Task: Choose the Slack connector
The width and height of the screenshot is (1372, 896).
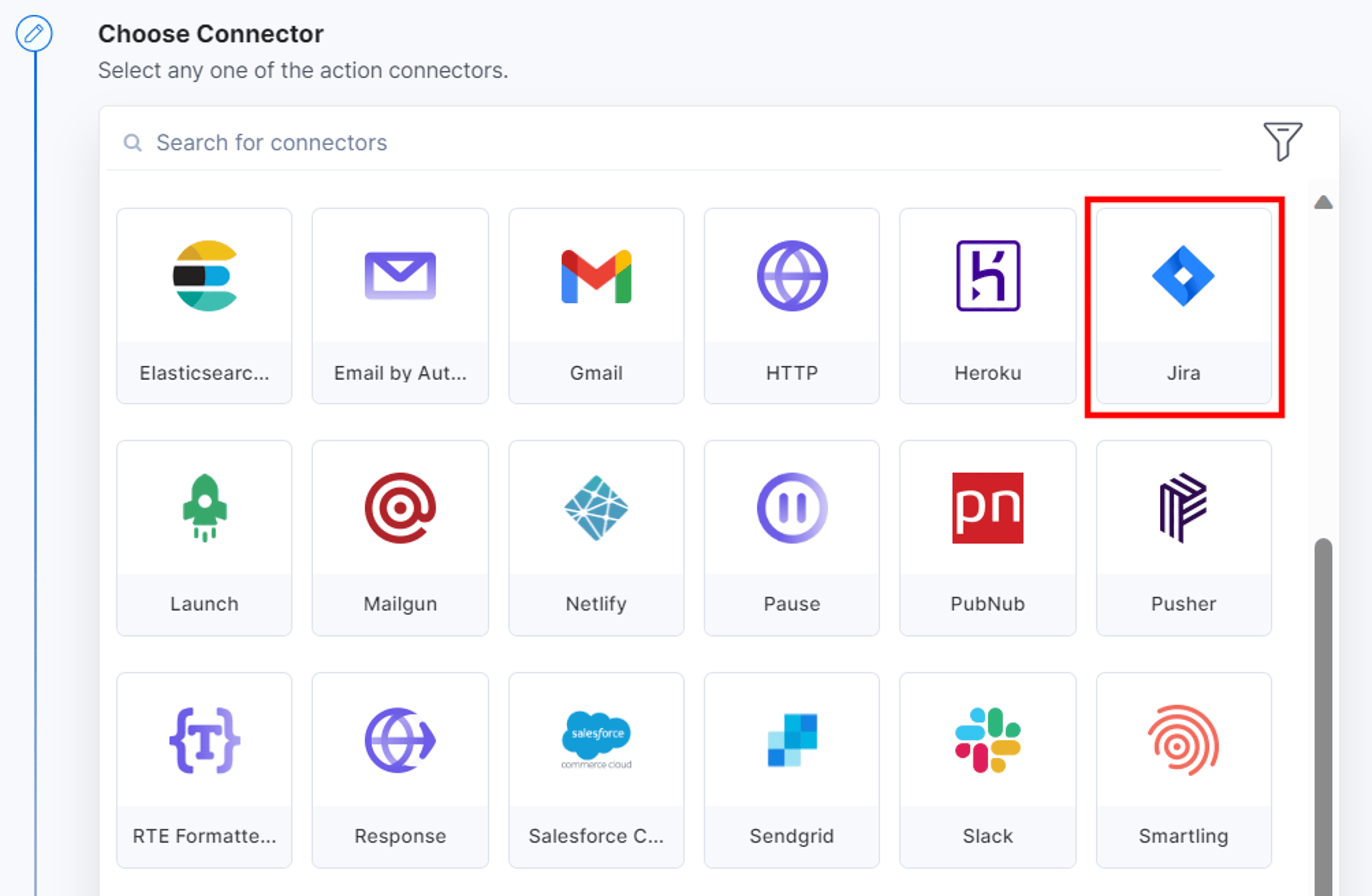Action: tap(988, 770)
